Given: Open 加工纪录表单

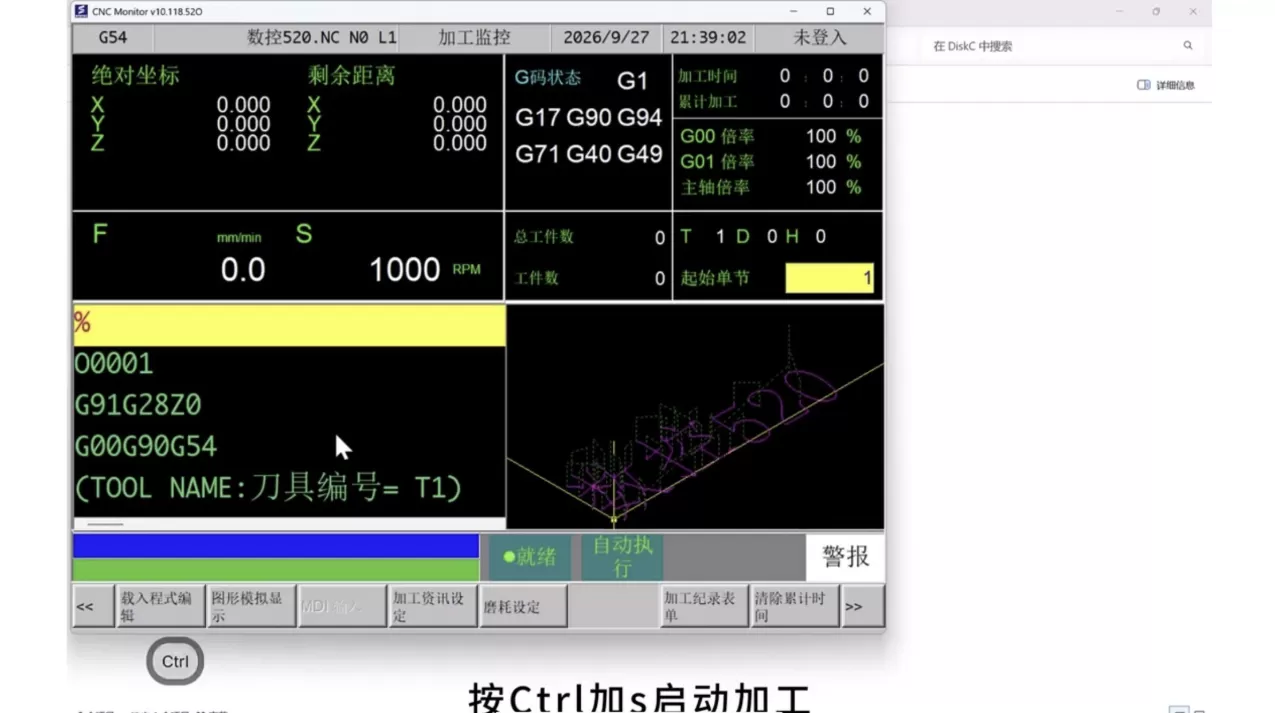Looking at the screenshot, I should [704, 606].
